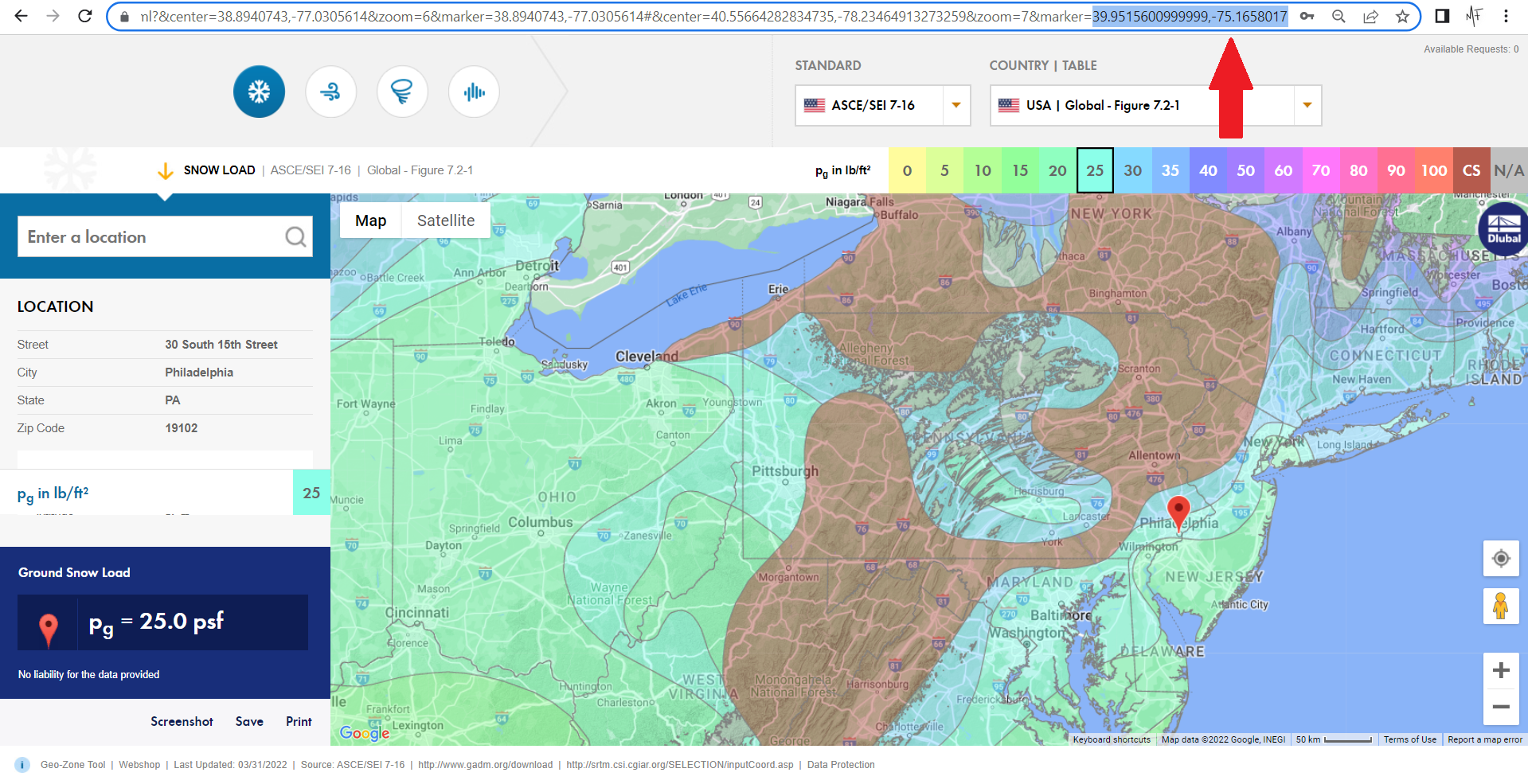Click the Enter a location field
This screenshot has width=1528, height=784.
[x=165, y=236]
